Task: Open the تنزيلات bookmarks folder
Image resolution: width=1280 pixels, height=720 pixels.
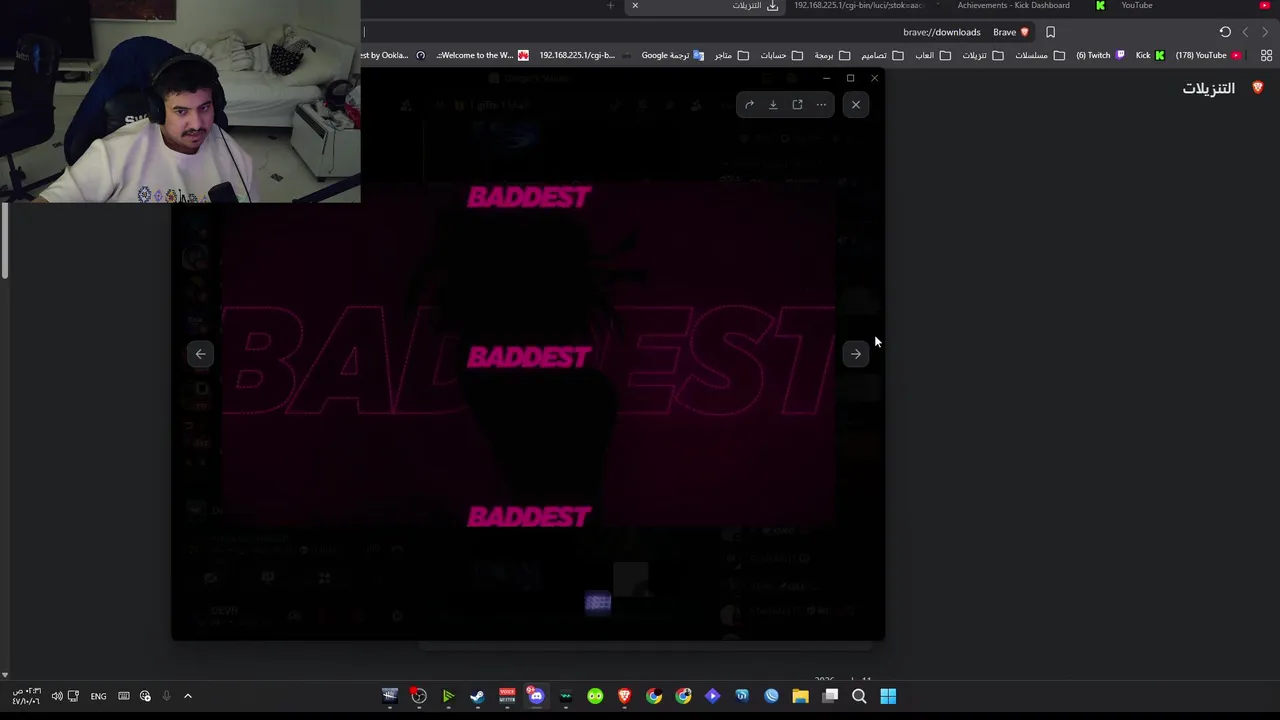Action: point(982,55)
